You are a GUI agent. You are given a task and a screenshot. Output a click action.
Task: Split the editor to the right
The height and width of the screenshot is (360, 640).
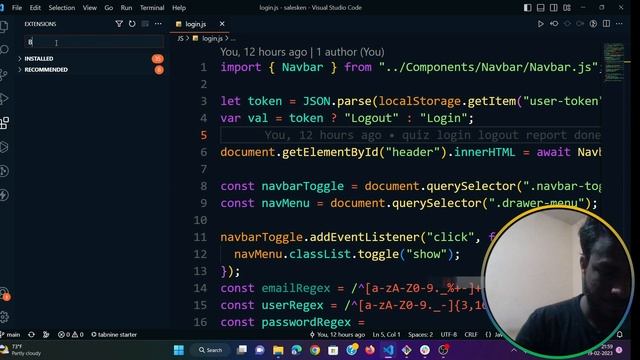pos(607,24)
